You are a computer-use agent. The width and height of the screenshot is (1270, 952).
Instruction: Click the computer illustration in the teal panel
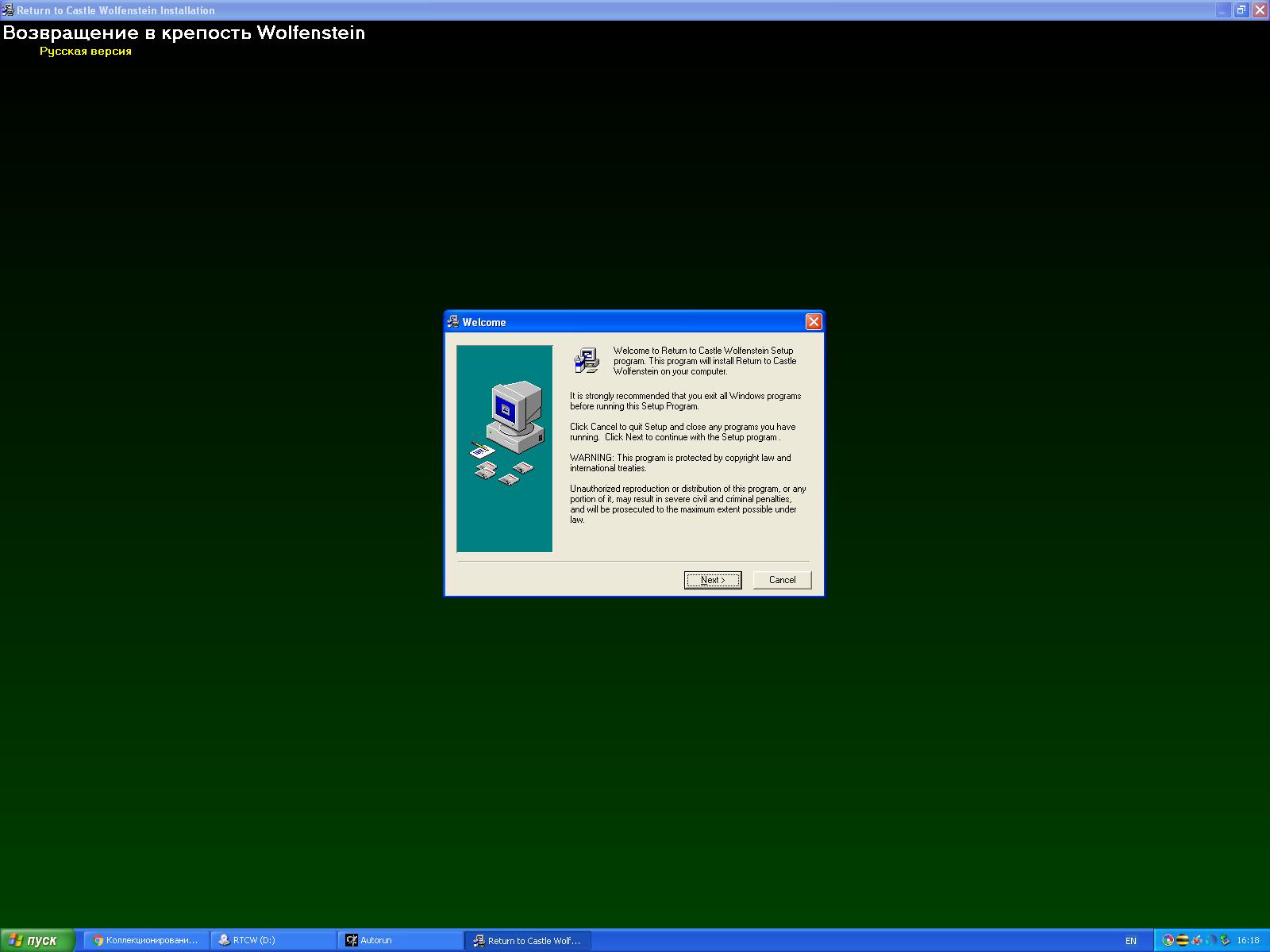pyautogui.click(x=508, y=434)
